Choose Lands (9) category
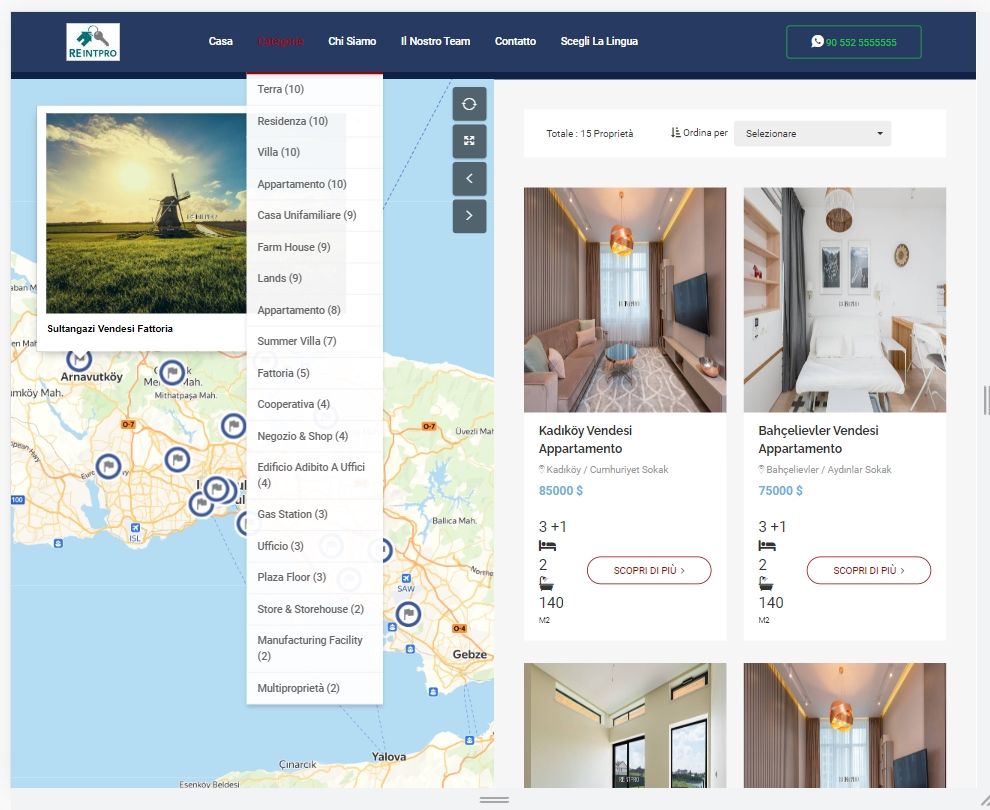Viewport: 990px width, 810px height. 314,278
